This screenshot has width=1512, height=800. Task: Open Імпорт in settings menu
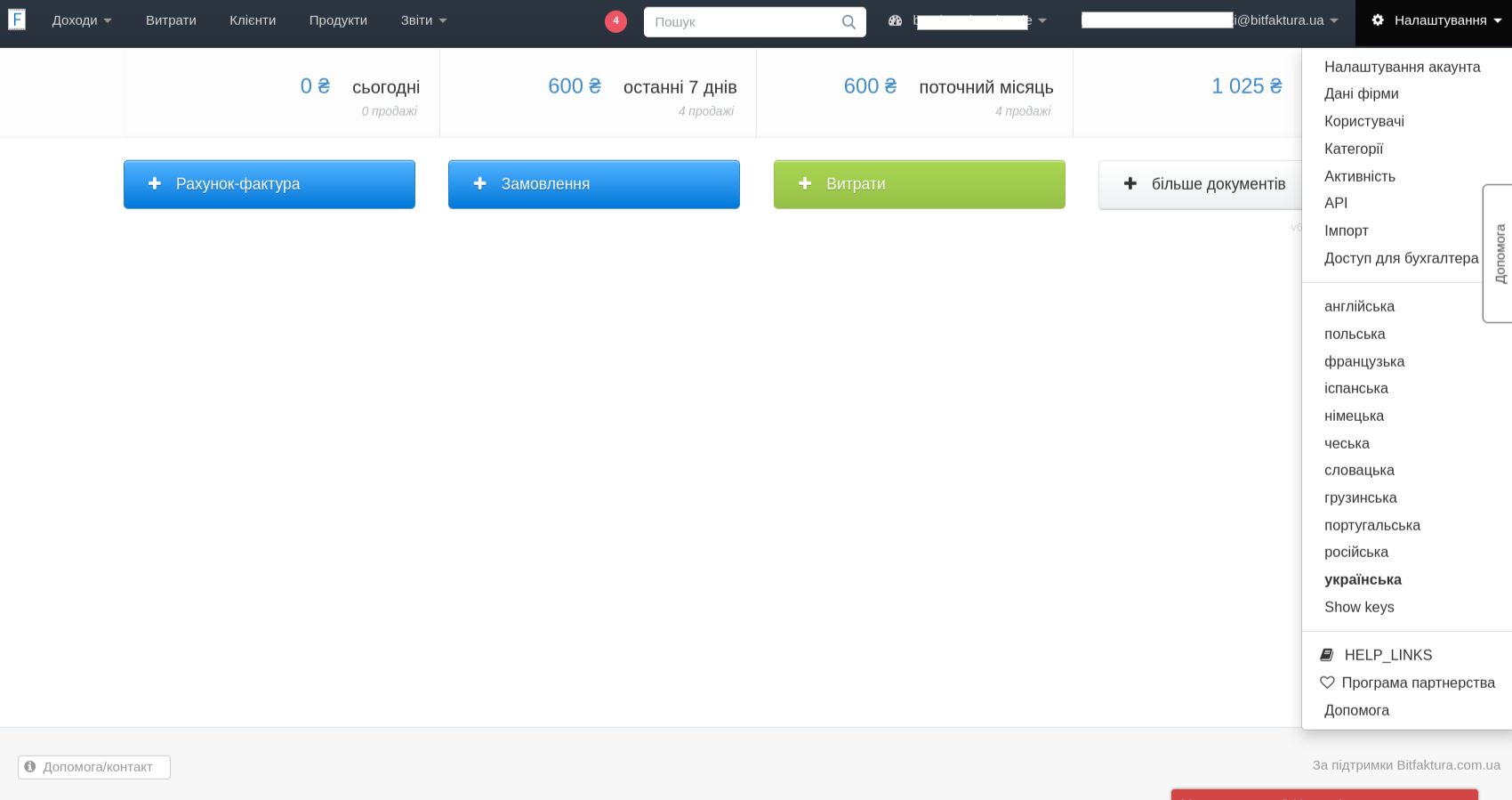1347,230
